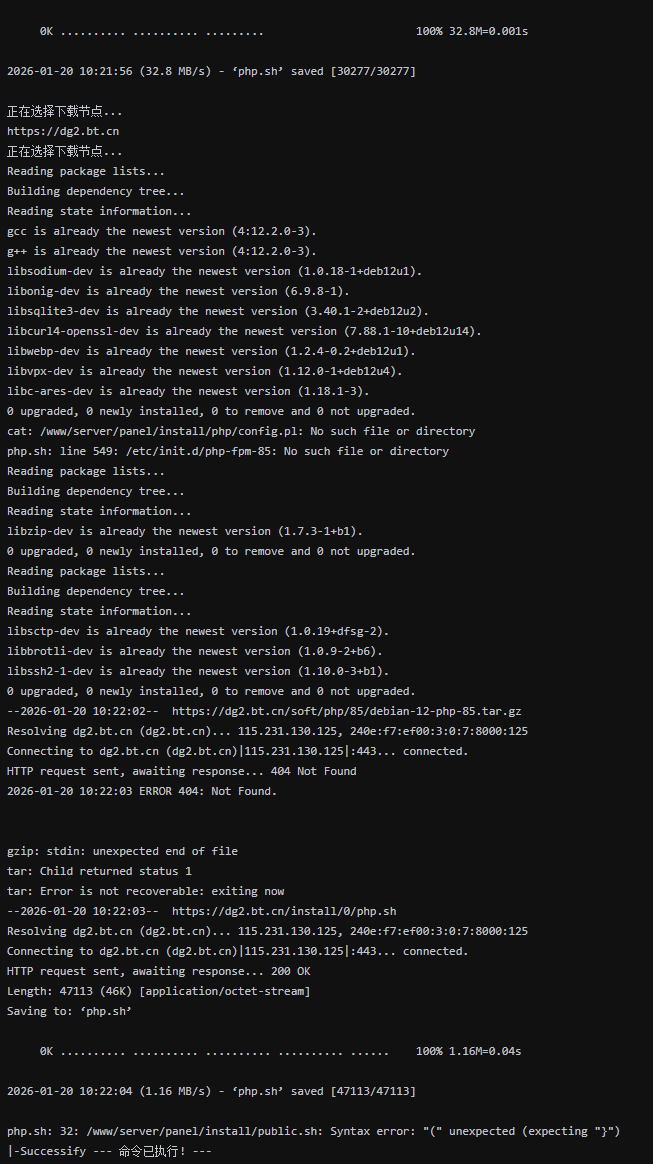Click the libcurl4-openssl-dev version line

(244, 331)
